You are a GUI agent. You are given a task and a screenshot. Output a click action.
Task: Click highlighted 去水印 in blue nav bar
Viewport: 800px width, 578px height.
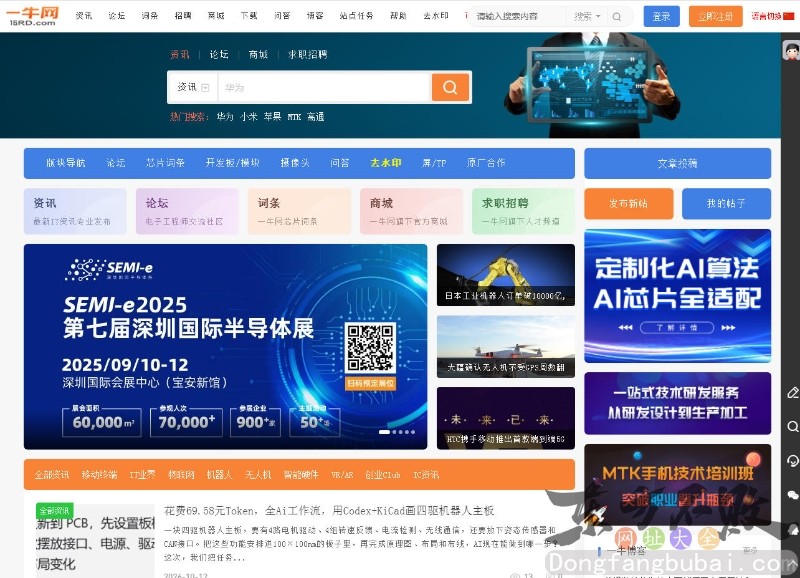coord(386,163)
